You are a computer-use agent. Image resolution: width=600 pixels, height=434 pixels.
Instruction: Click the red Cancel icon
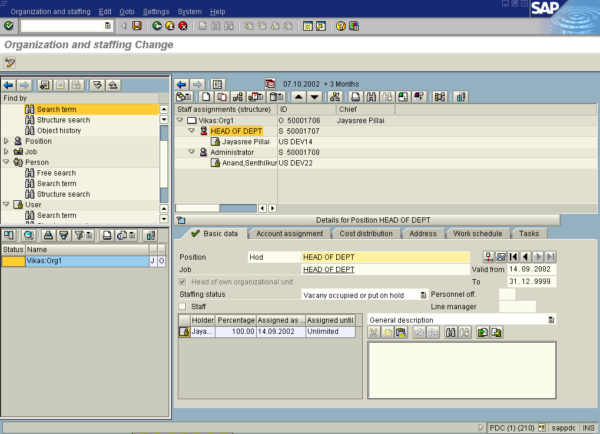point(183,26)
